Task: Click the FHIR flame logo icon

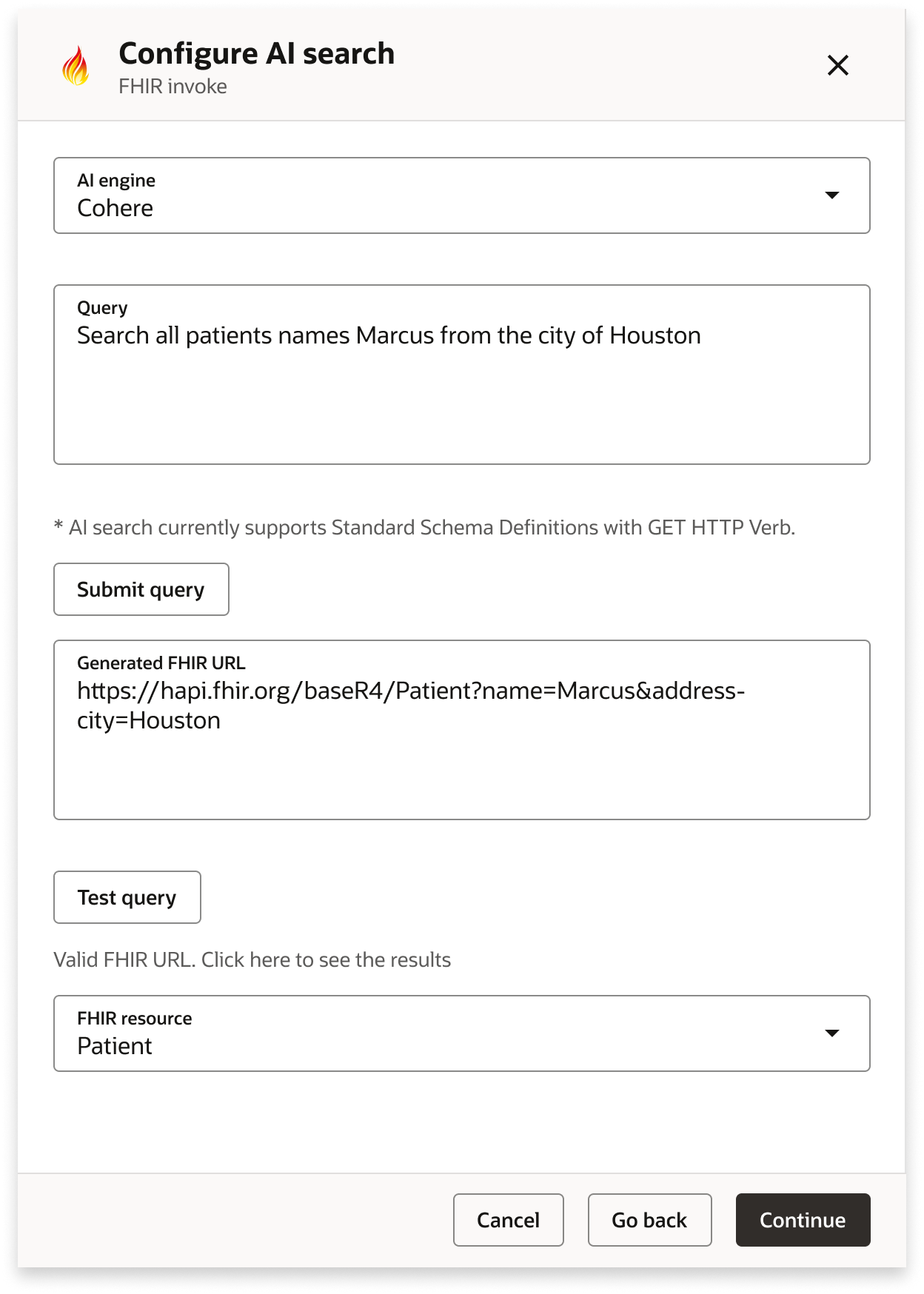Action: click(x=76, y=67)
